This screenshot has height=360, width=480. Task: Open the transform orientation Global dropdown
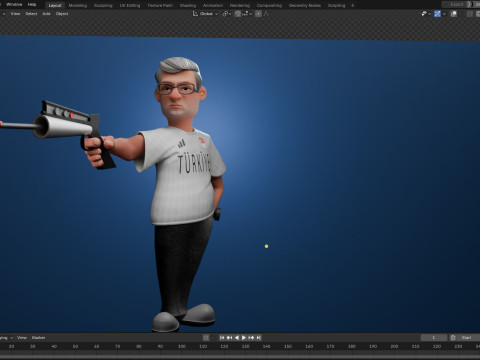pyautogui.click(x=205, y=14)
